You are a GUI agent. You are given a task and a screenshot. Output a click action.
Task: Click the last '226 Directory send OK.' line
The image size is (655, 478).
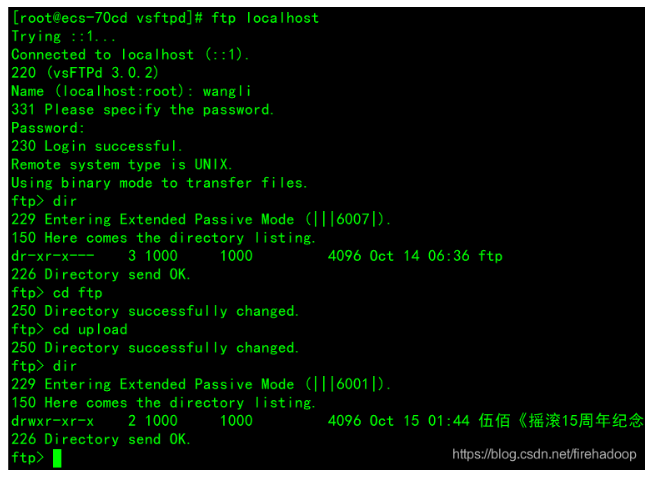point(101,439)
